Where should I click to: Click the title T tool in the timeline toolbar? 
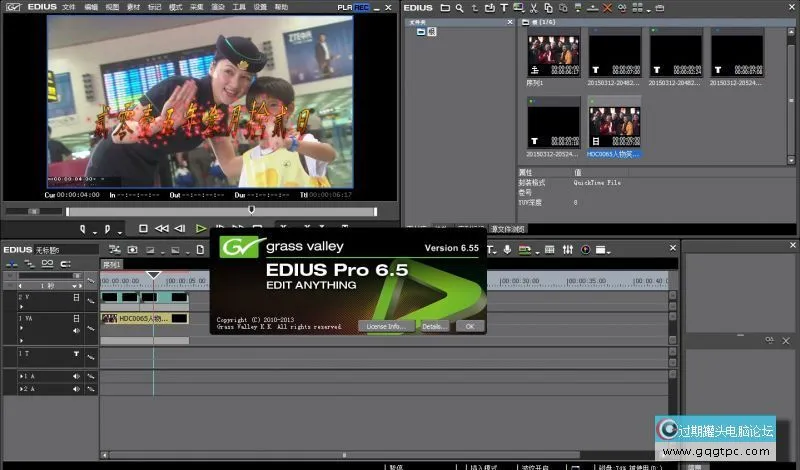(490, 250)
